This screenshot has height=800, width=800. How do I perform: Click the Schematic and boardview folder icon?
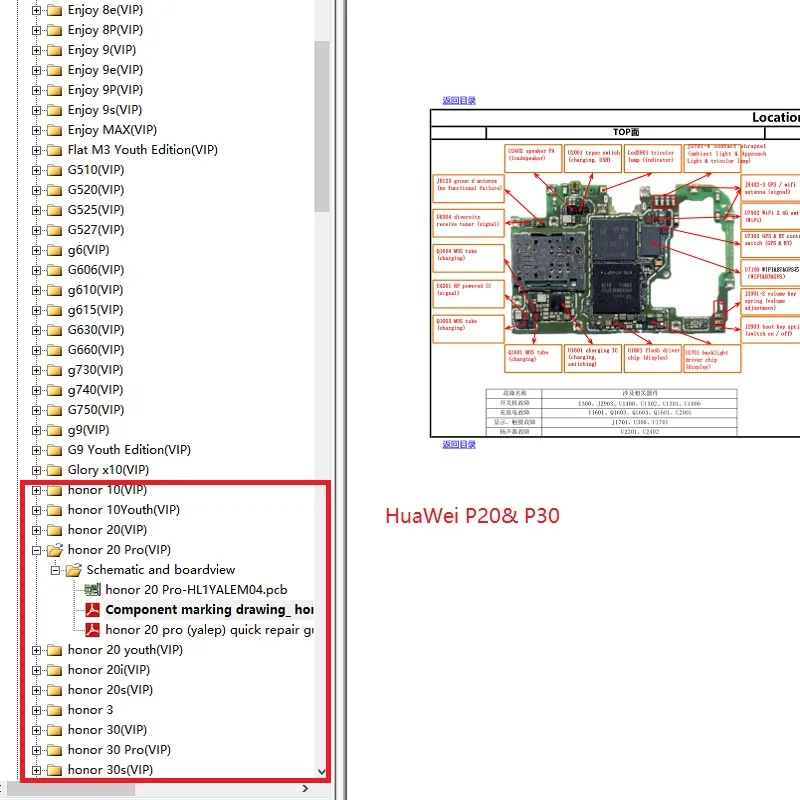pyautogui.click(x=73, y=569)
